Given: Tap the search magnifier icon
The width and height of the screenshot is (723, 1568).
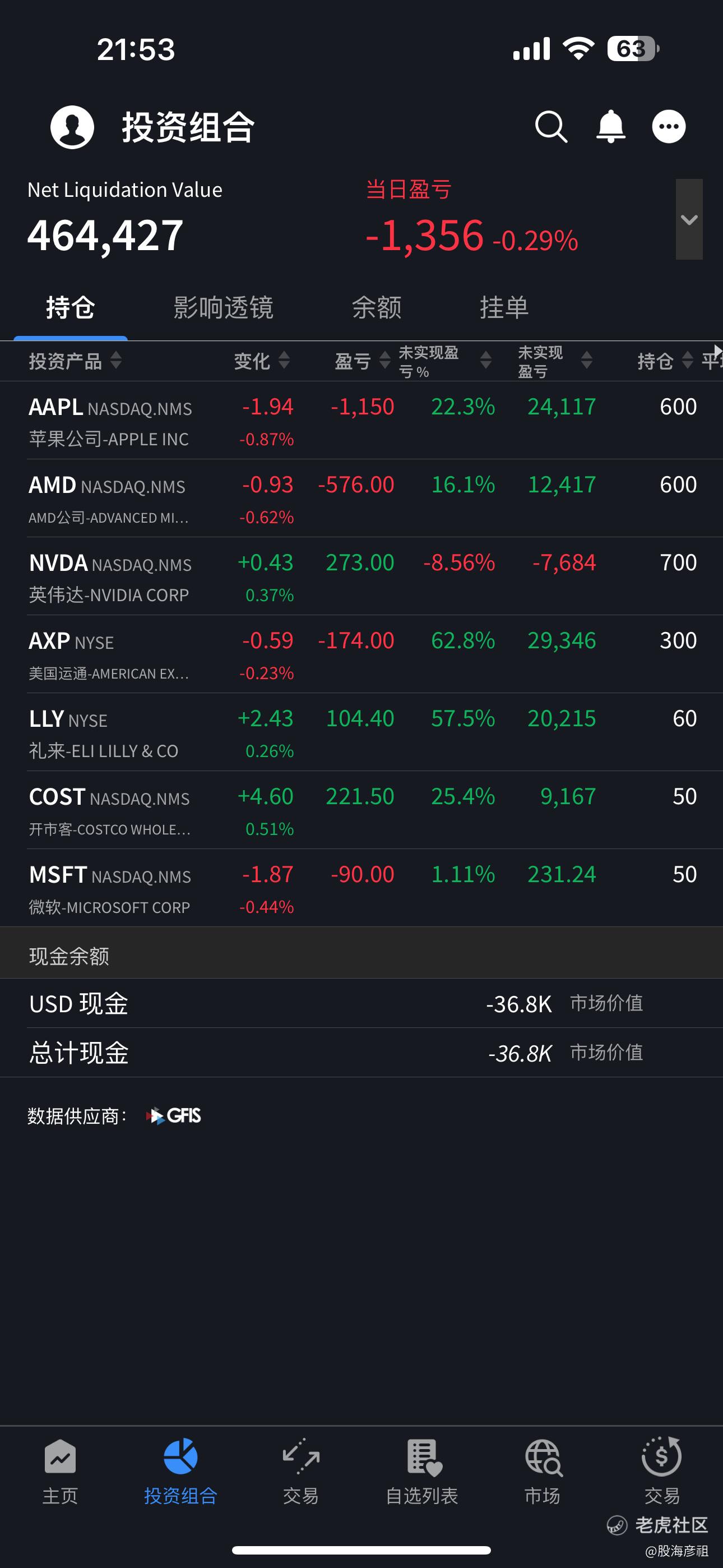Looking at the screenshot, I should 551,127.
